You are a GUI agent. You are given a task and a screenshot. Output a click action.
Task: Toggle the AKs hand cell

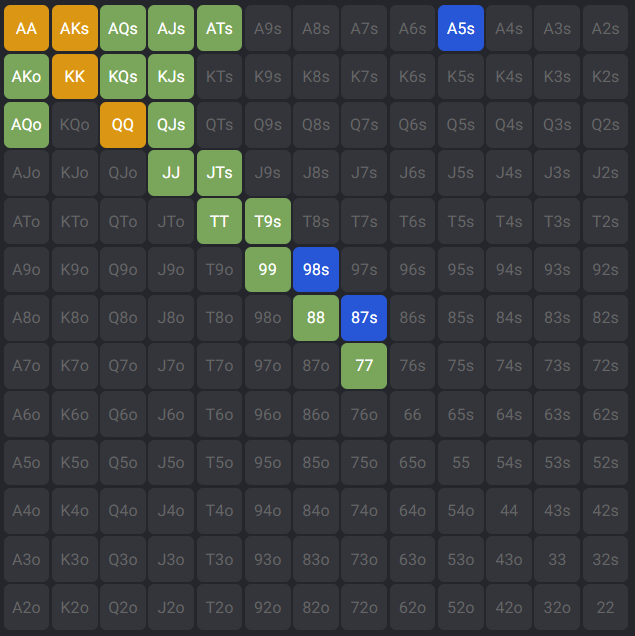(75, 28)
